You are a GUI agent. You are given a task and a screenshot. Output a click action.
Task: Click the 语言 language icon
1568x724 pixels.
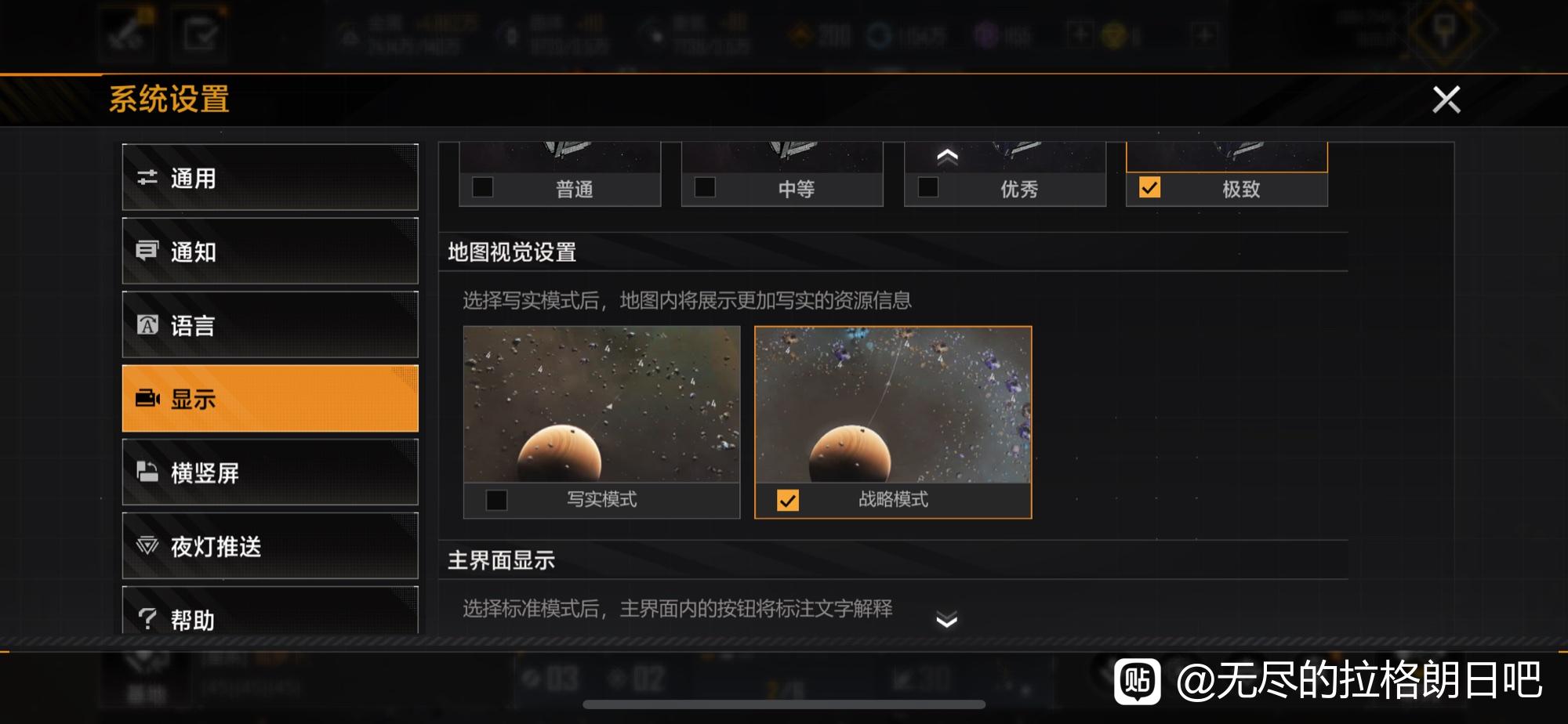[x=147, y=324]
